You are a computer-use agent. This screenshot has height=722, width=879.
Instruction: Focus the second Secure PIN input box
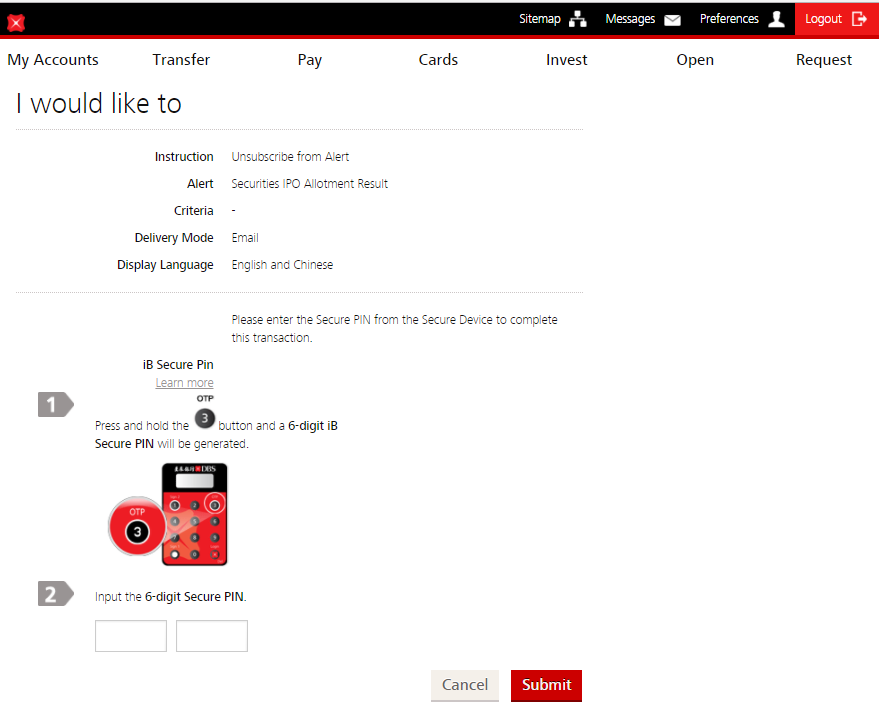click(x=212, y=636)
